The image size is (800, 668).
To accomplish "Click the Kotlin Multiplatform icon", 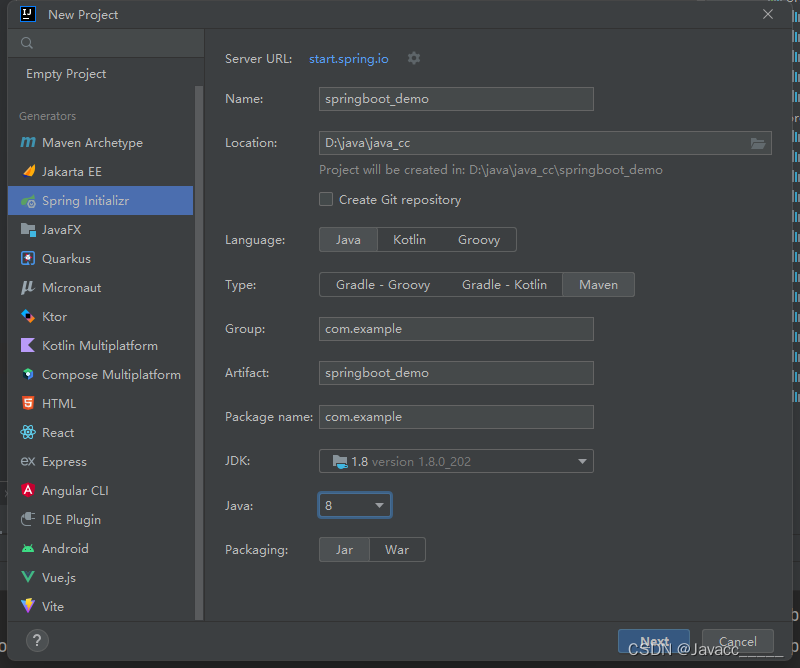I will pos(28,345).
